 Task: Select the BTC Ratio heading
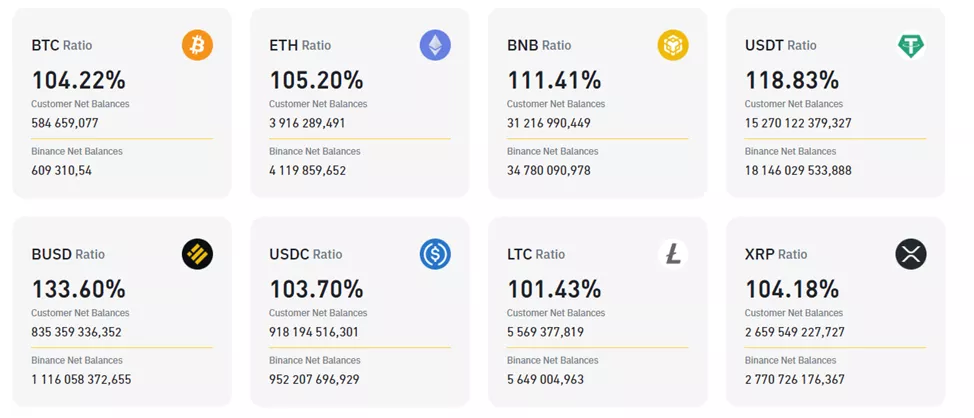click(61, 46)
